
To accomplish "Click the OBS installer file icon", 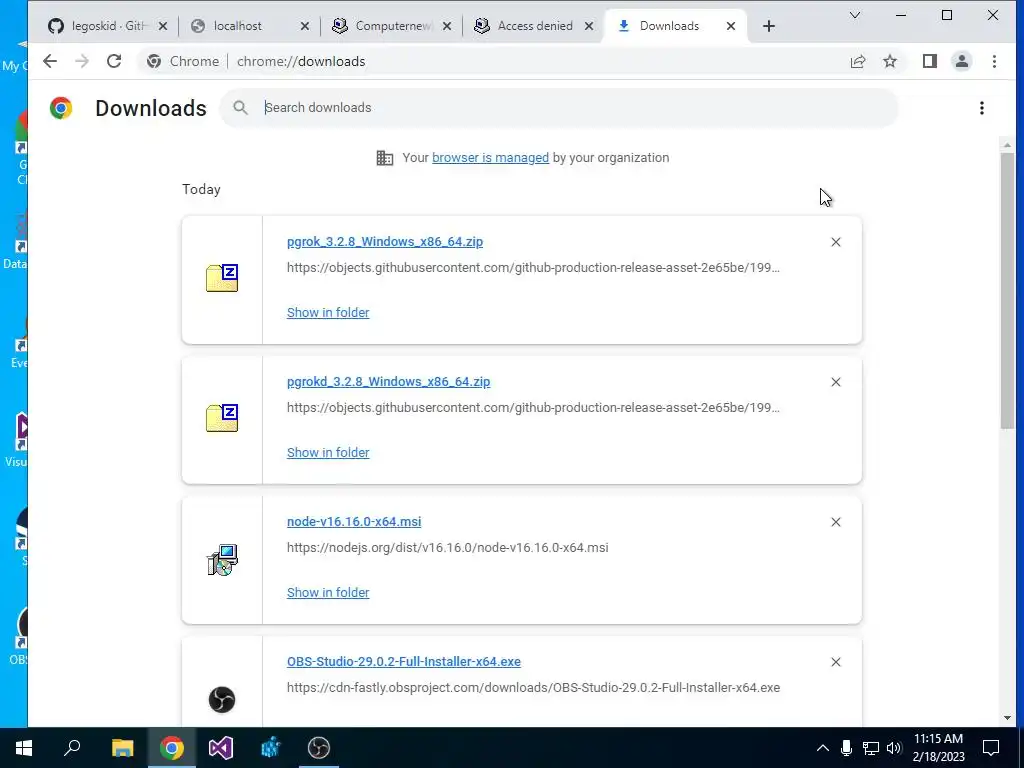I will click(222, 699).
